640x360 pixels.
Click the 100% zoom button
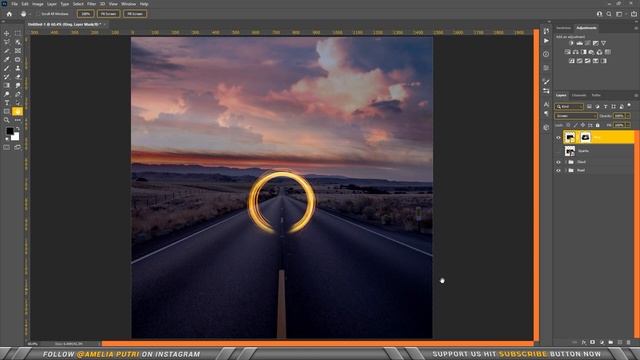click(x=86, y=14)
